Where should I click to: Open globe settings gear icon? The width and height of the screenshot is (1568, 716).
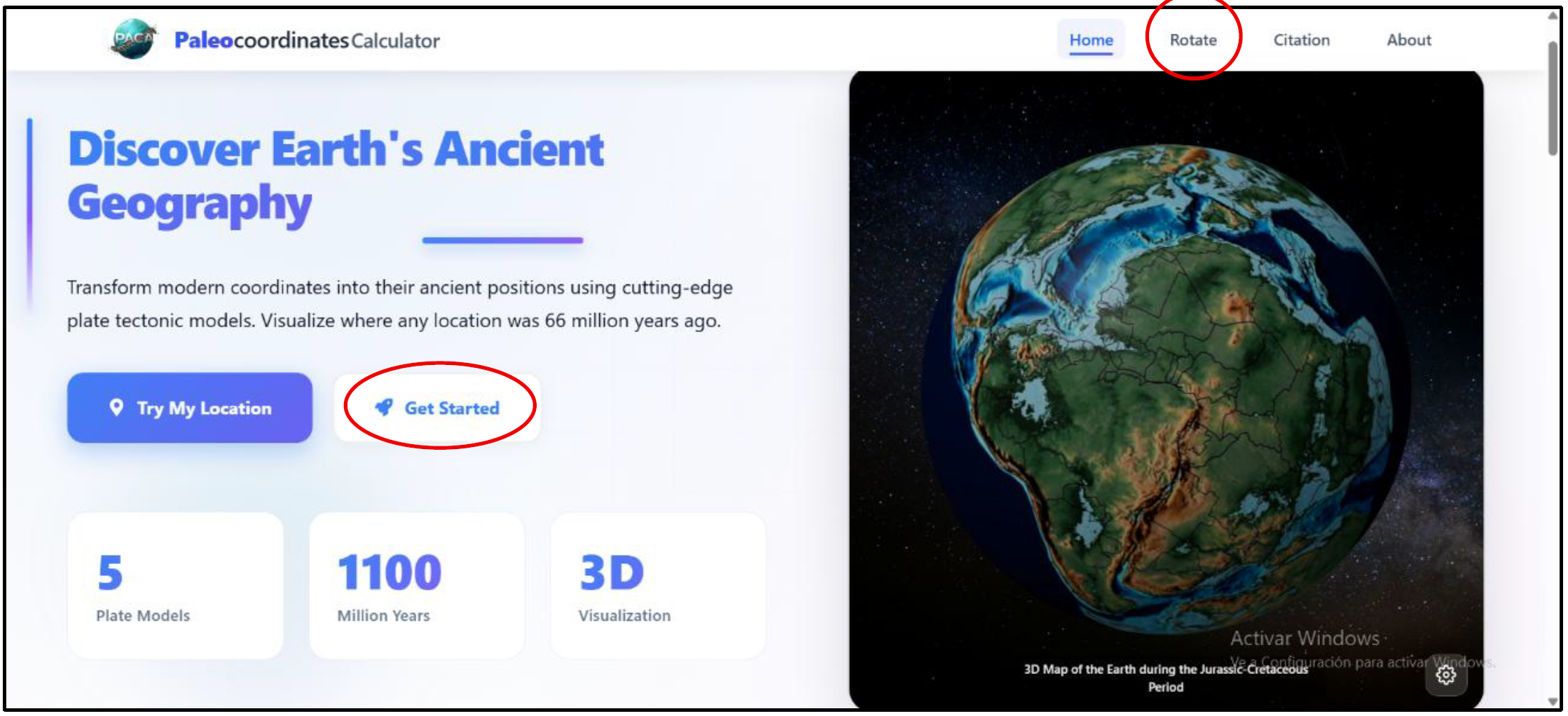[x=1445, y=675]
